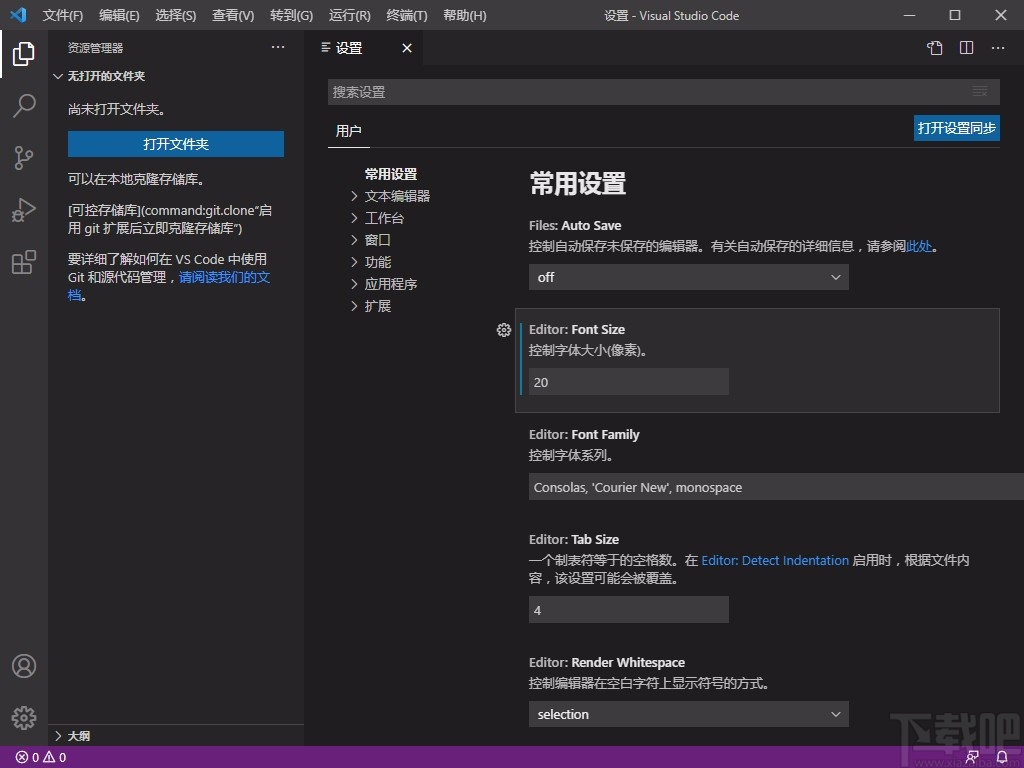Open the 文件(F) menu
The image size is (1024, 768).
tap(63, 15)
